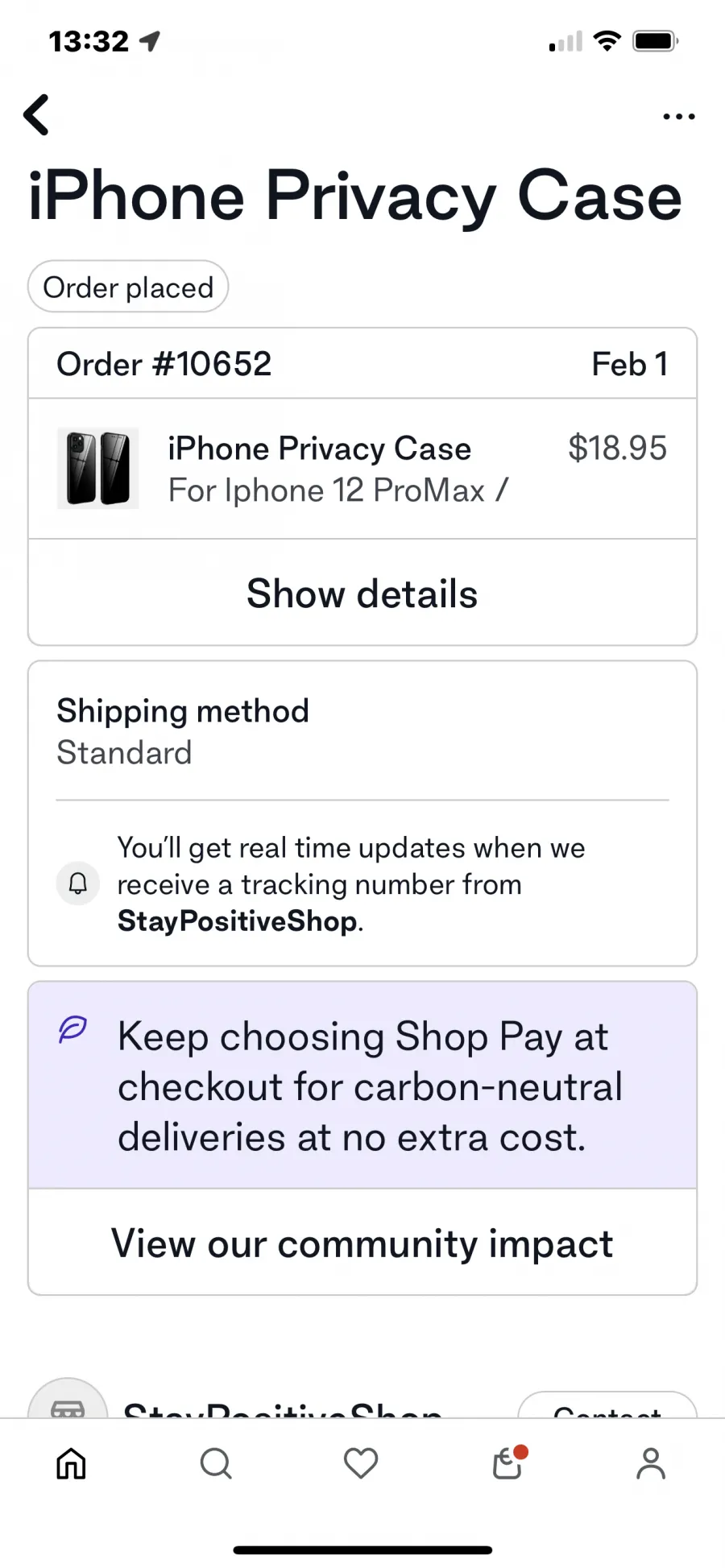Screen dimensions: 725x1568
Task: Open the iPhone Privacy Case product thumbnail
Action: pos(98,468)
